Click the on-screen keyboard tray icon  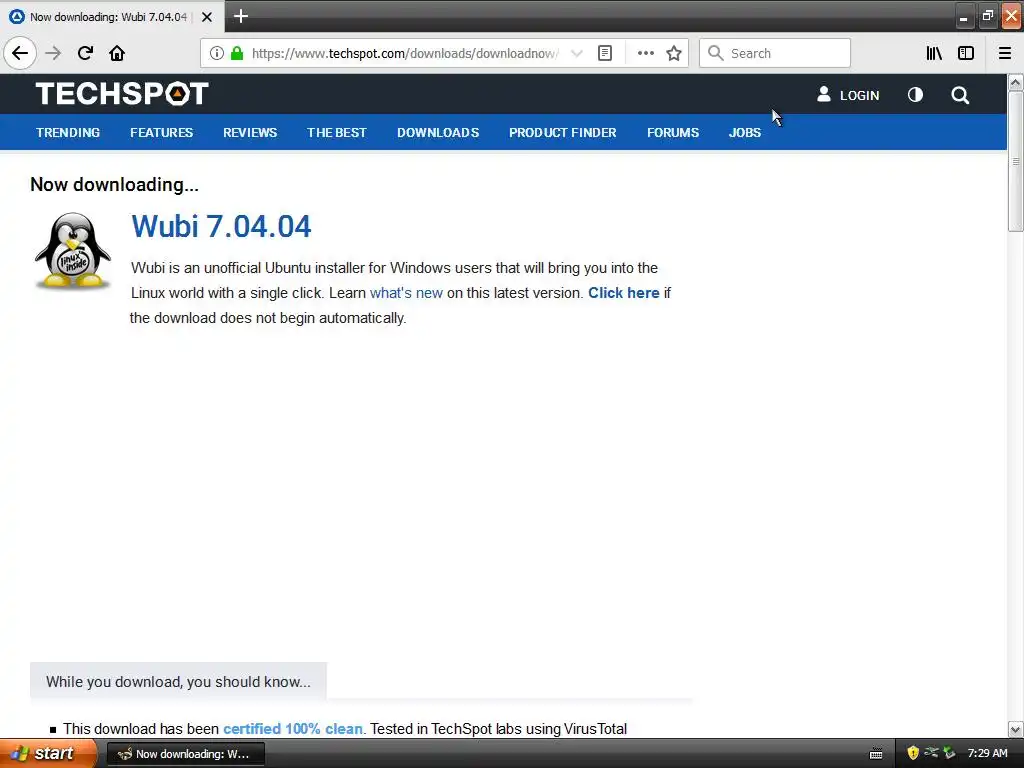[x=876, y=754]
